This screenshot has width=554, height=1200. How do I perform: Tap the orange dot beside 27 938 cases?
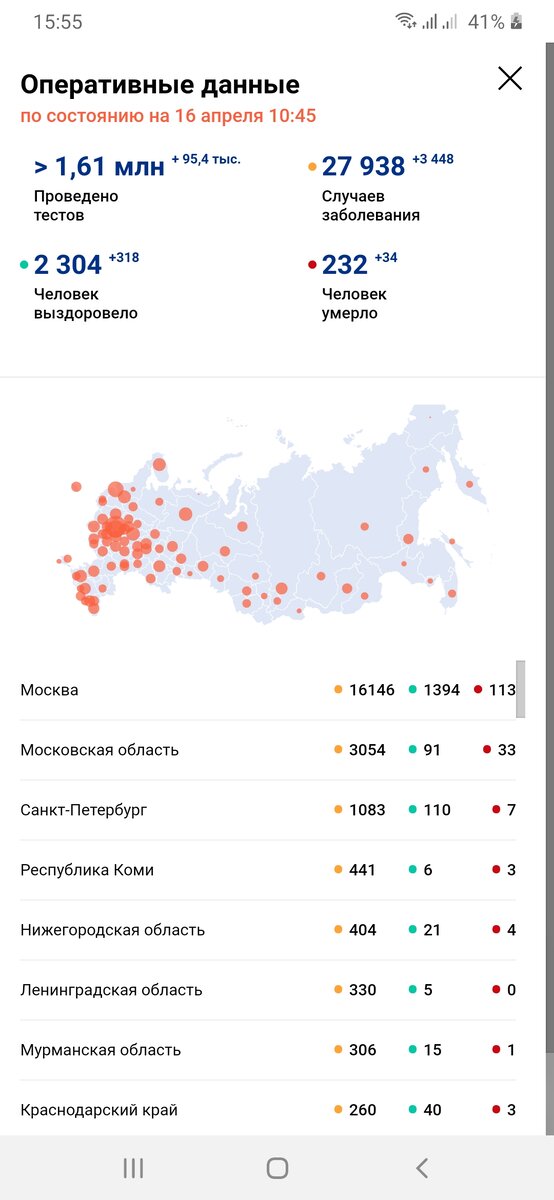tap(312, 167)
